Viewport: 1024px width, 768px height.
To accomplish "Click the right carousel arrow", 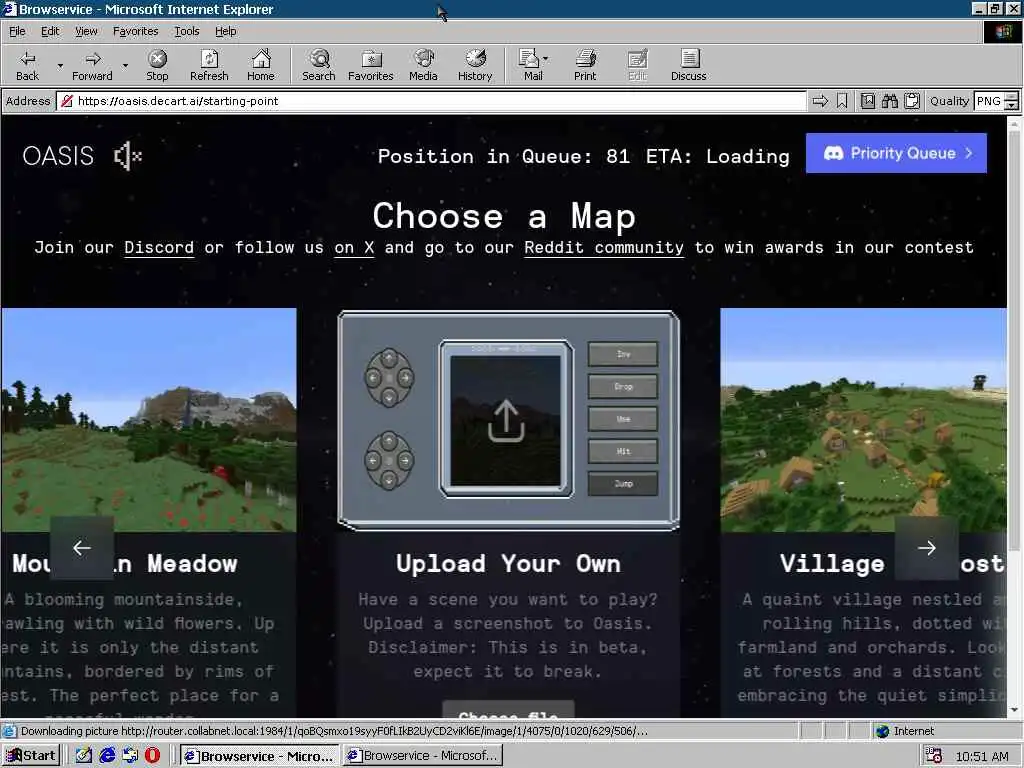I will 927,548.
